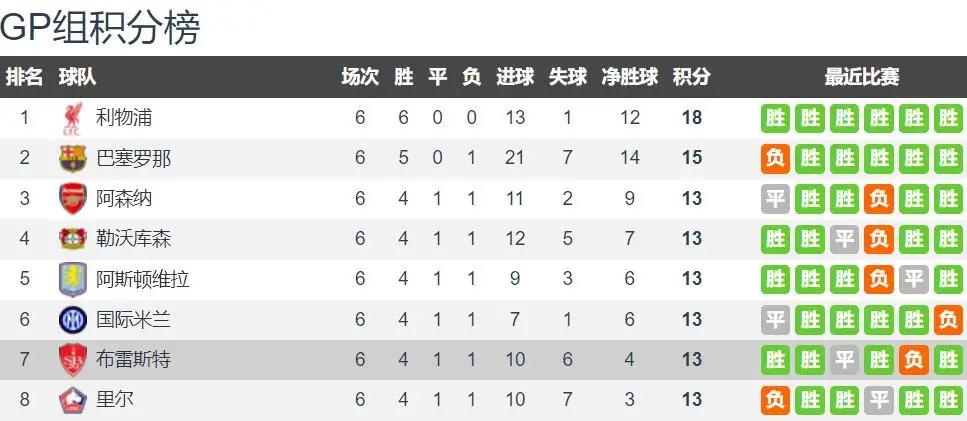
Task: Click Lille's grey 平 result badge
Action: [x=879, y=401]
